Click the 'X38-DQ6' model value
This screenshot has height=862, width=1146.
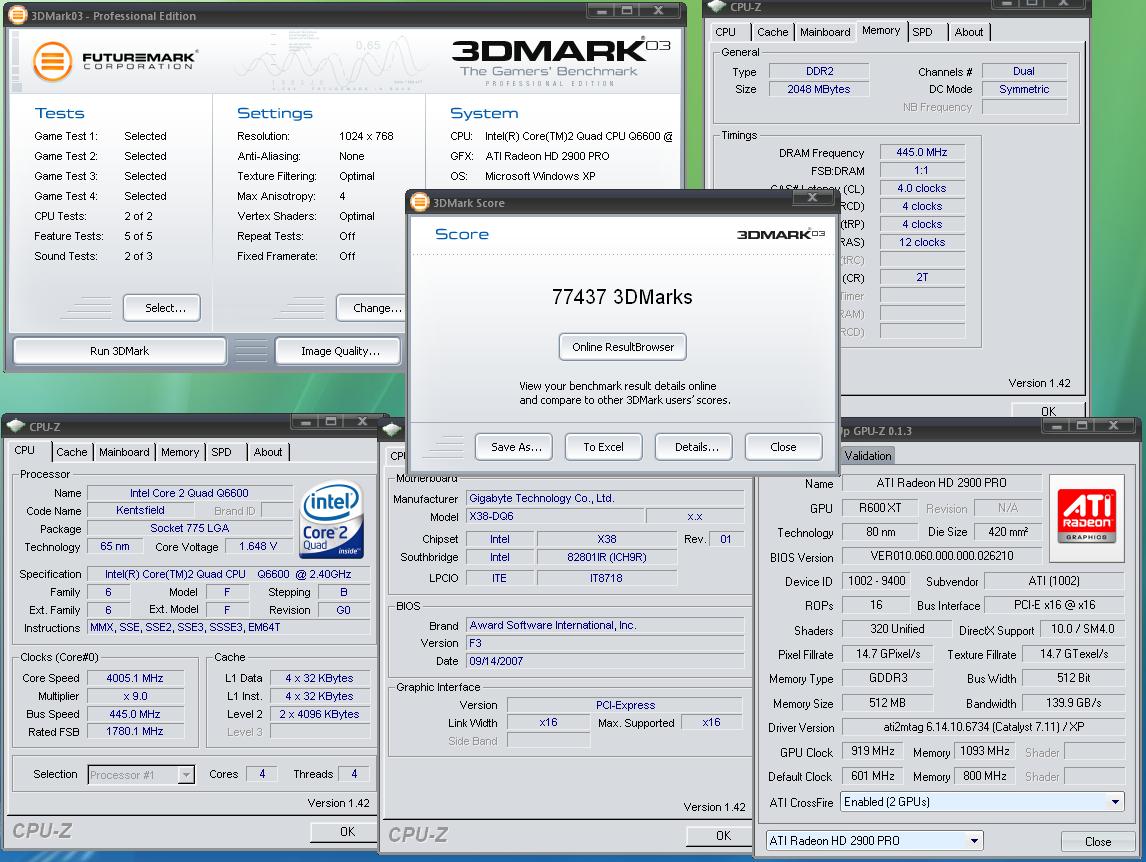point(555,516)
